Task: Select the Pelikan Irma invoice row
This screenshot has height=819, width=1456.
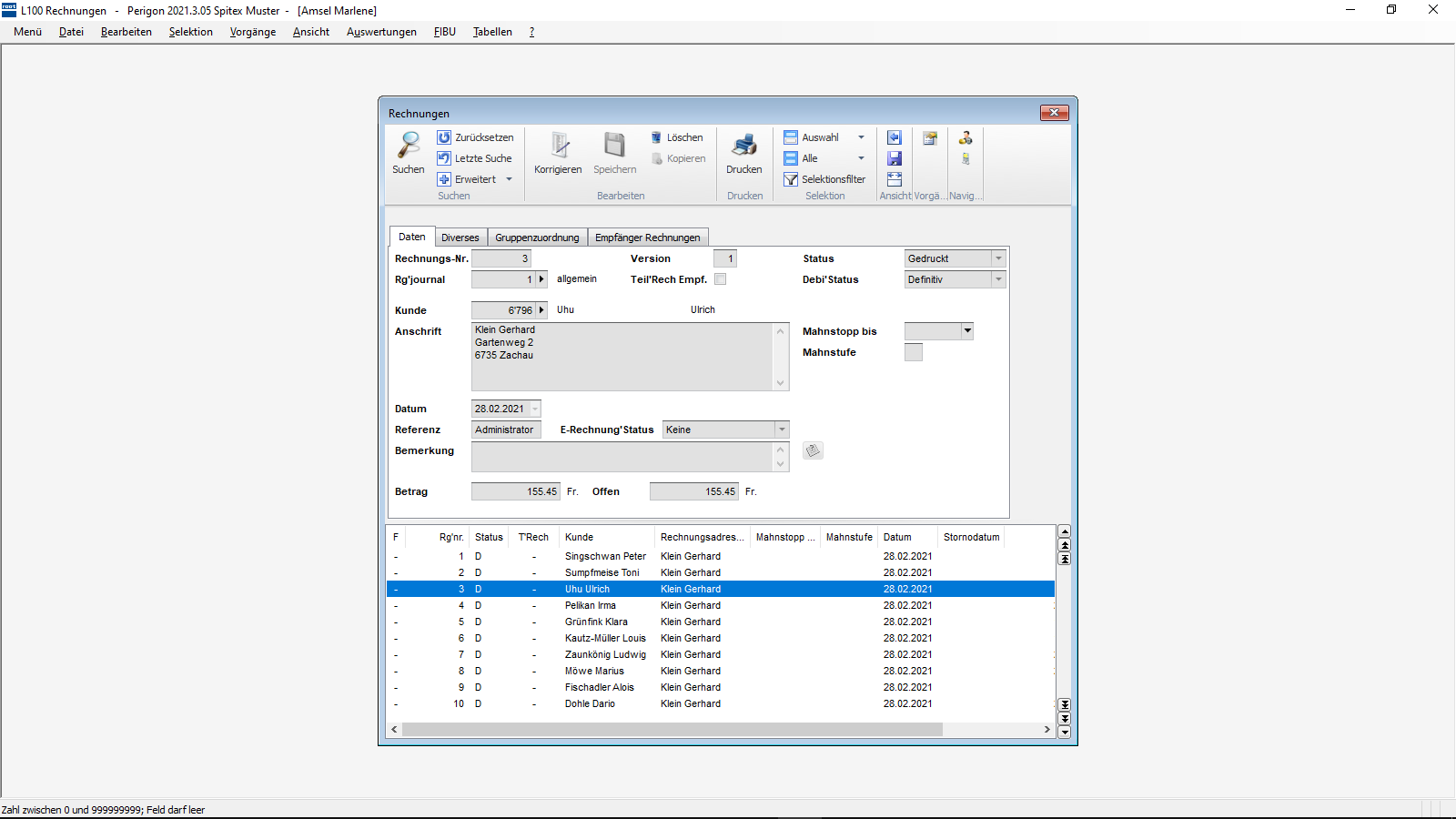Action: (590, 605)
